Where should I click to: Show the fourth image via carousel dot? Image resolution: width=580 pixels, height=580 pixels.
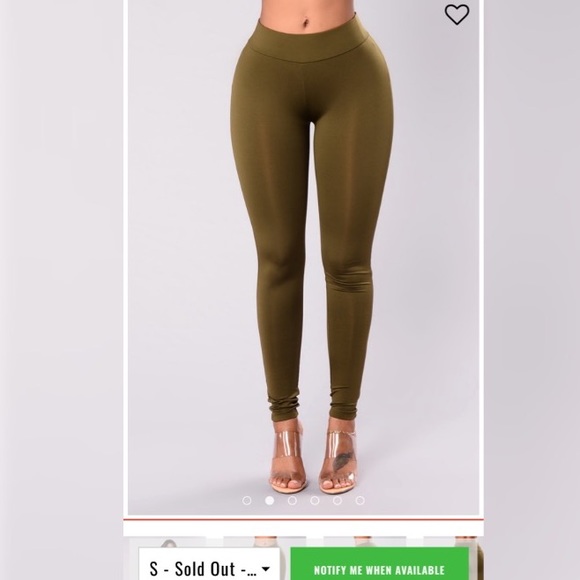[x=315, y=500]
